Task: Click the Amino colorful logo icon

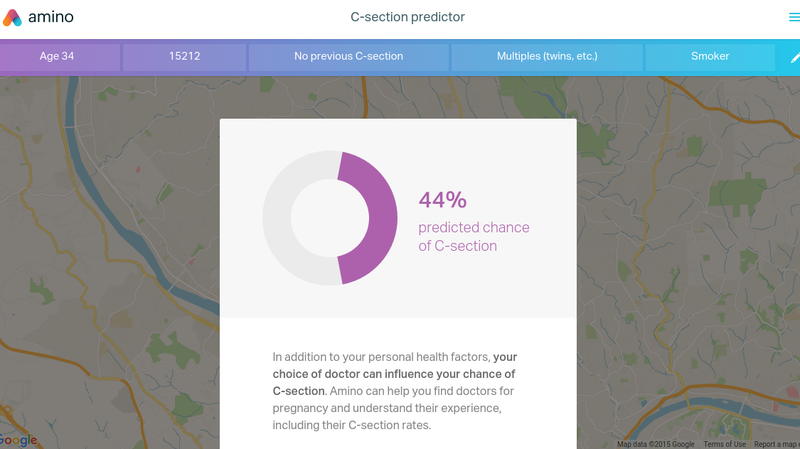Action: tap(12, 17)
